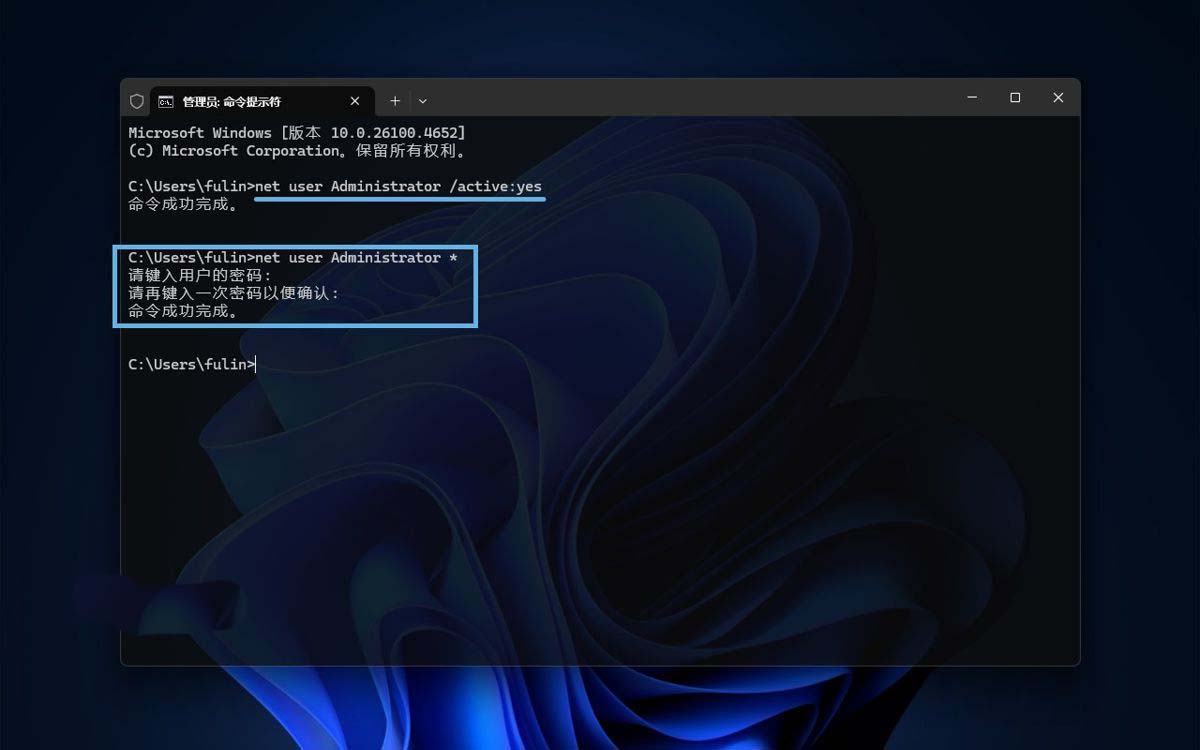Click the administrator shield icon
The height and width of the screenshot is (750, 1200).
tap(135, 100)
